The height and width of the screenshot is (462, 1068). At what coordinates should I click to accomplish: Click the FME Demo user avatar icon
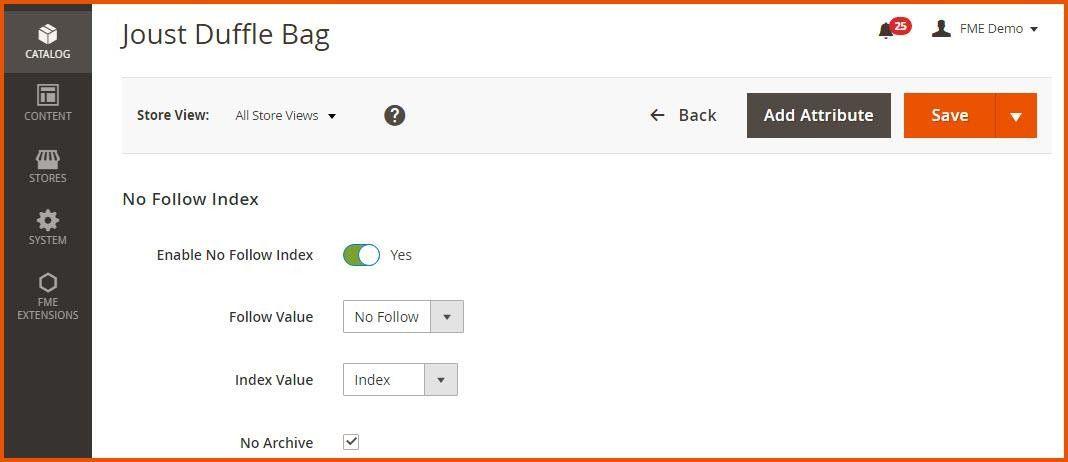pos(941,29)
